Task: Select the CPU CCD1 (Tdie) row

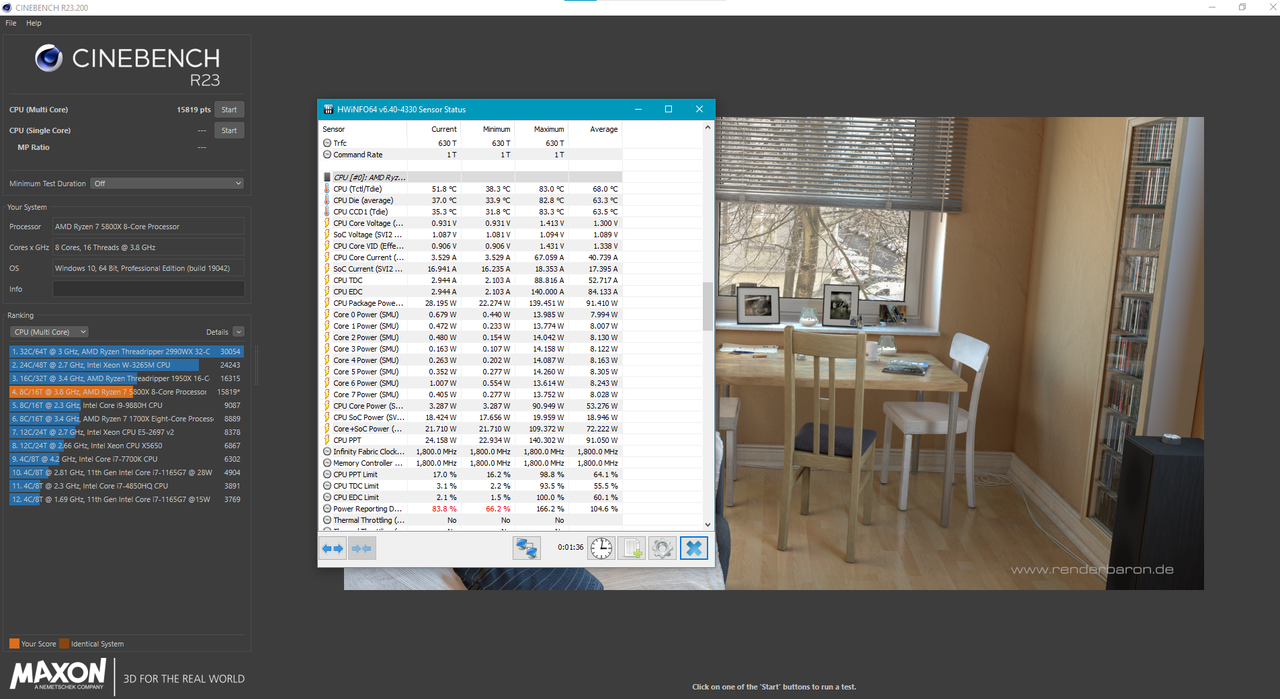Action: tap(471, 212)
